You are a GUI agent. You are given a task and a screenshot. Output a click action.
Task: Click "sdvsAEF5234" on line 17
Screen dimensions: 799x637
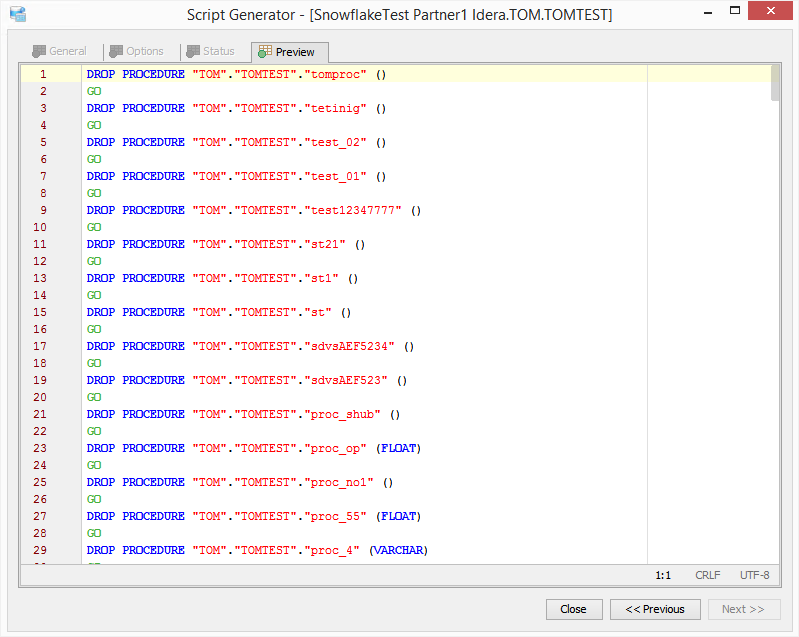click(349, 346)
